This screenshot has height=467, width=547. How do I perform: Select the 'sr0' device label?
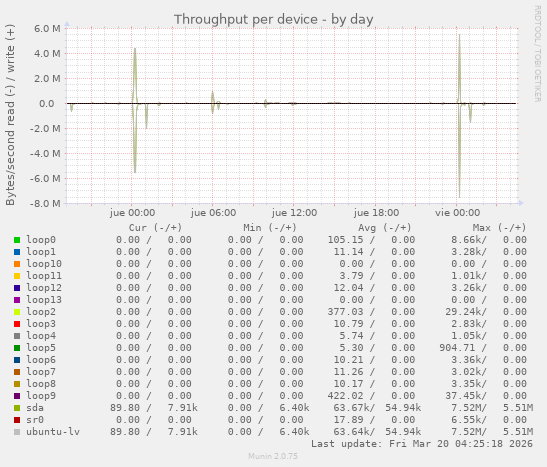click(x=35, y=420)
